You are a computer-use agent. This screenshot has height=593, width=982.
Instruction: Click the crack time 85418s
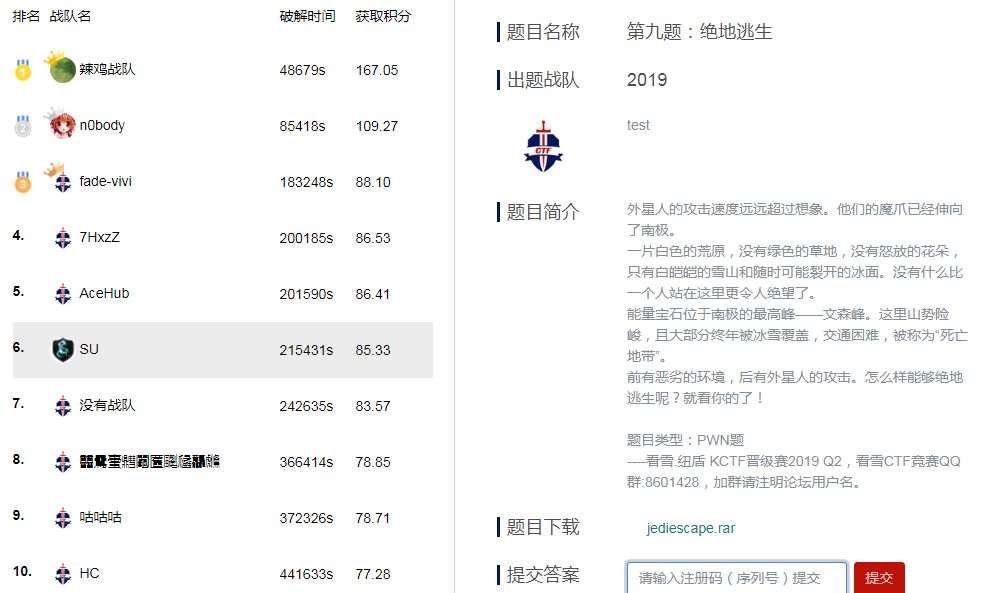point(302,126)
